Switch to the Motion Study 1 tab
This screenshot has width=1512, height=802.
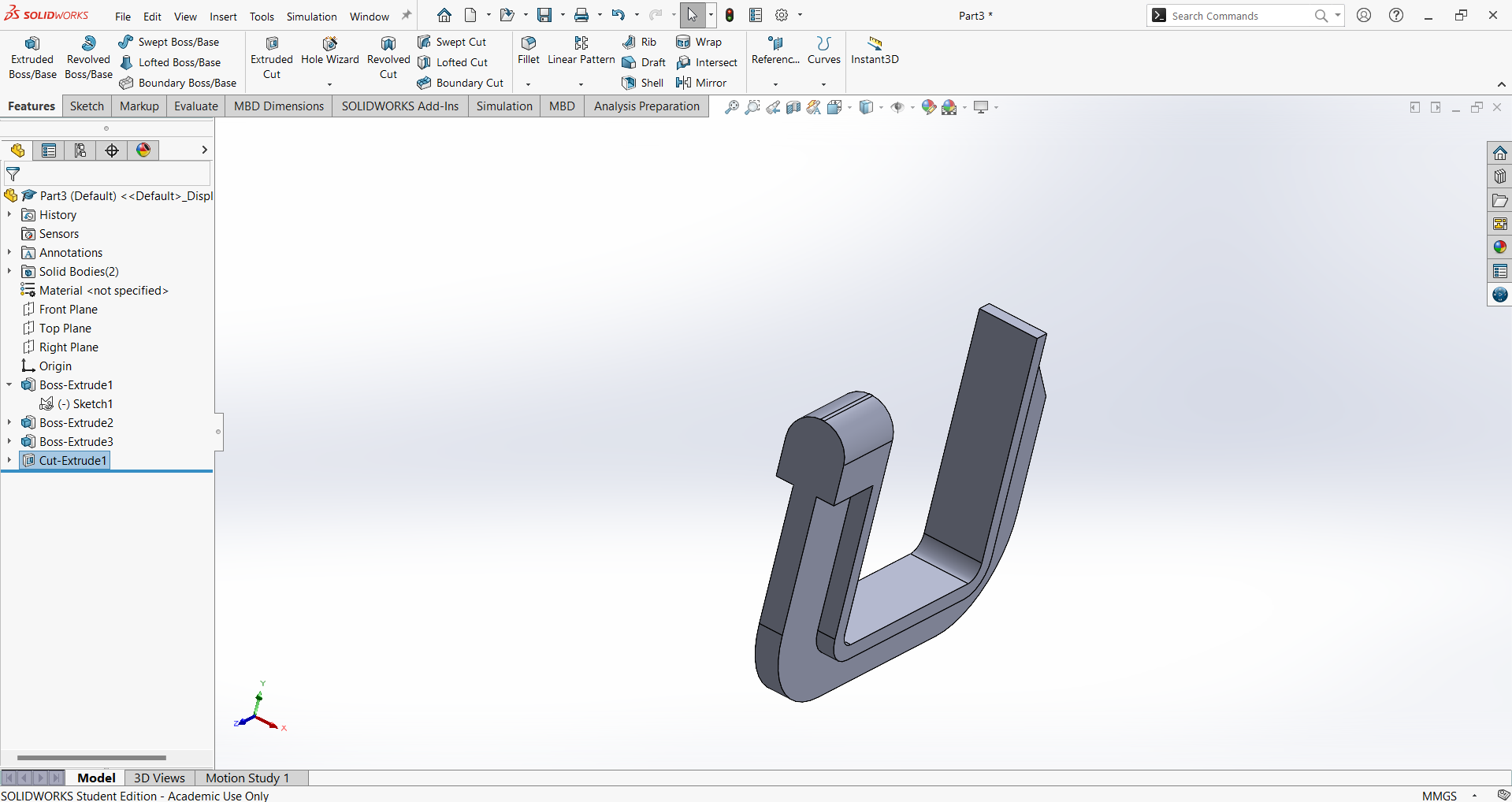[247, 778]
